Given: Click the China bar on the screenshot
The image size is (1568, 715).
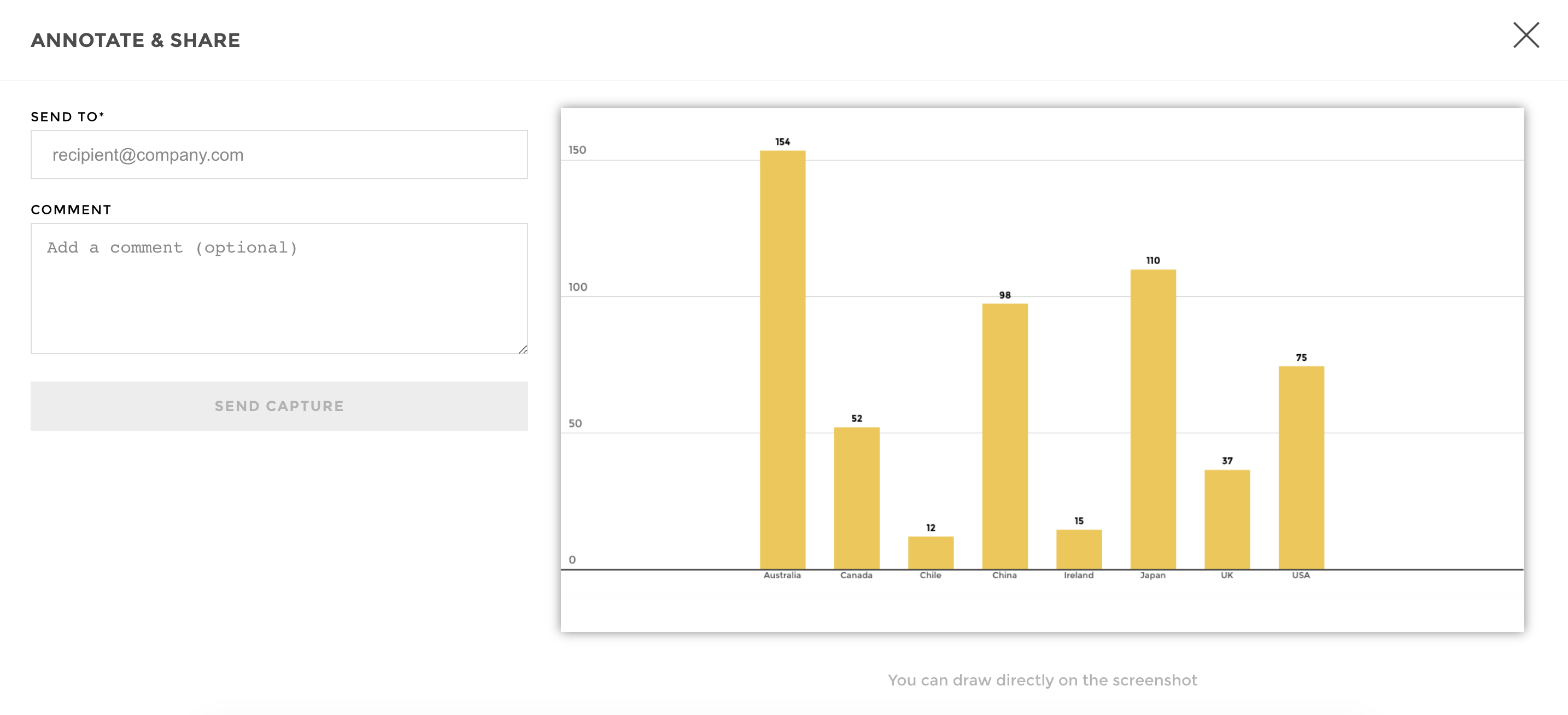Looking at the screenshot, I should (1004, 436).
